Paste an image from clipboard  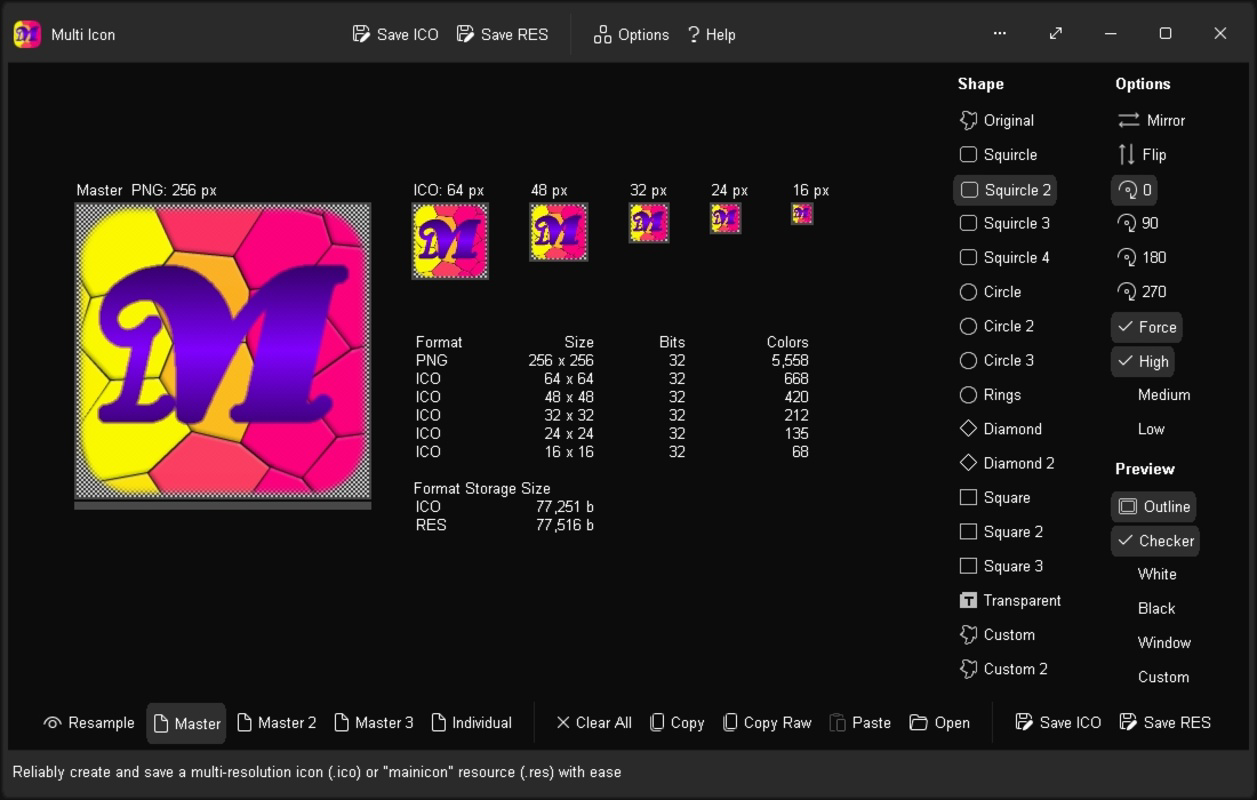(x=860, y=722)
